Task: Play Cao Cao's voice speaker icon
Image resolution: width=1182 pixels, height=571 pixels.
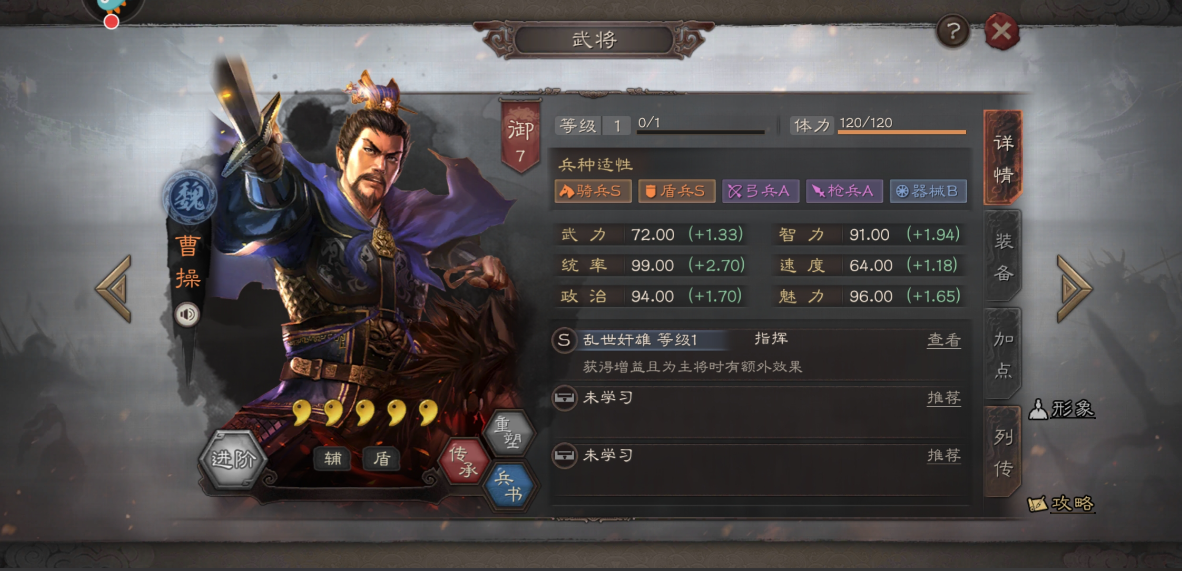Action: 186,314
